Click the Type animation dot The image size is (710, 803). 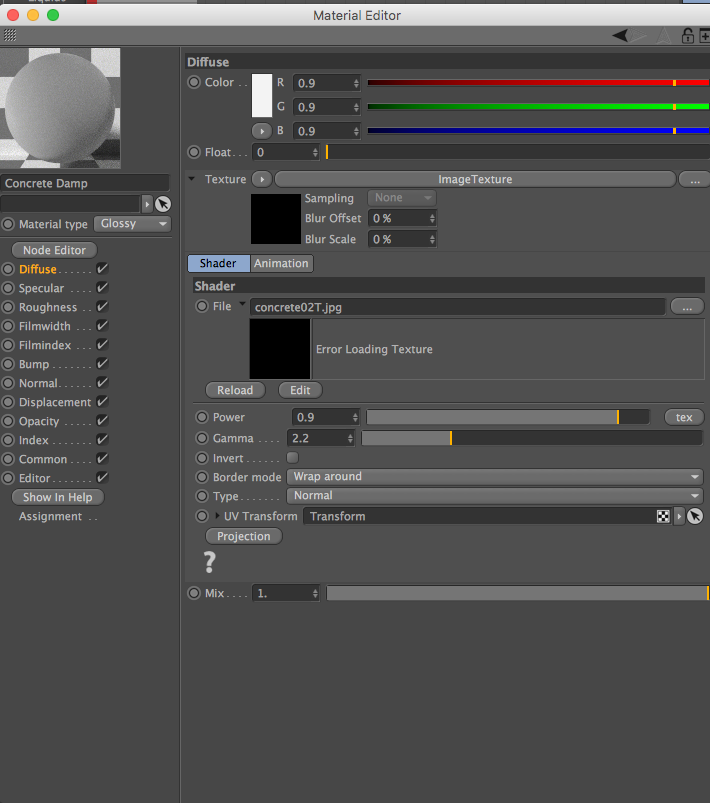click(x=202, y=496)
